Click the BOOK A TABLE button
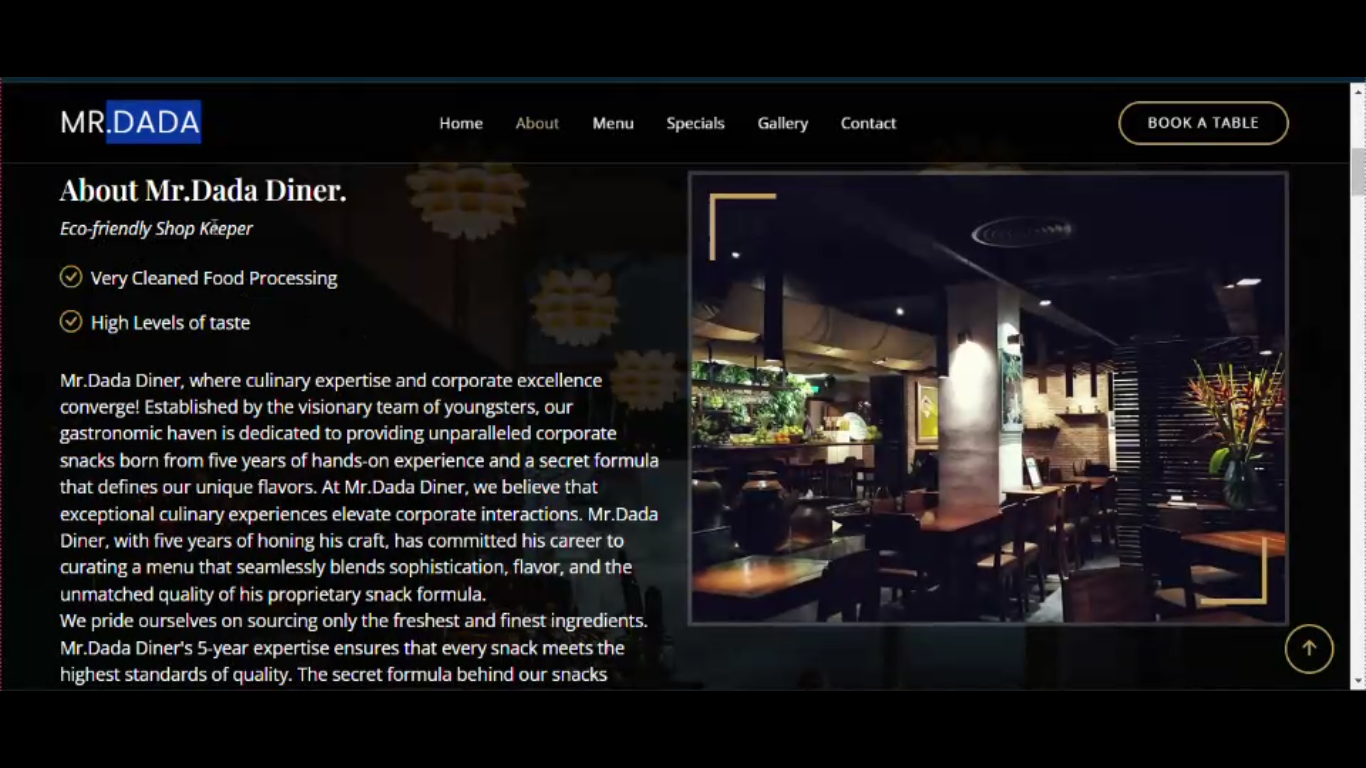The width and height of the screenshot is (1366, 768). click(1203, 123)
